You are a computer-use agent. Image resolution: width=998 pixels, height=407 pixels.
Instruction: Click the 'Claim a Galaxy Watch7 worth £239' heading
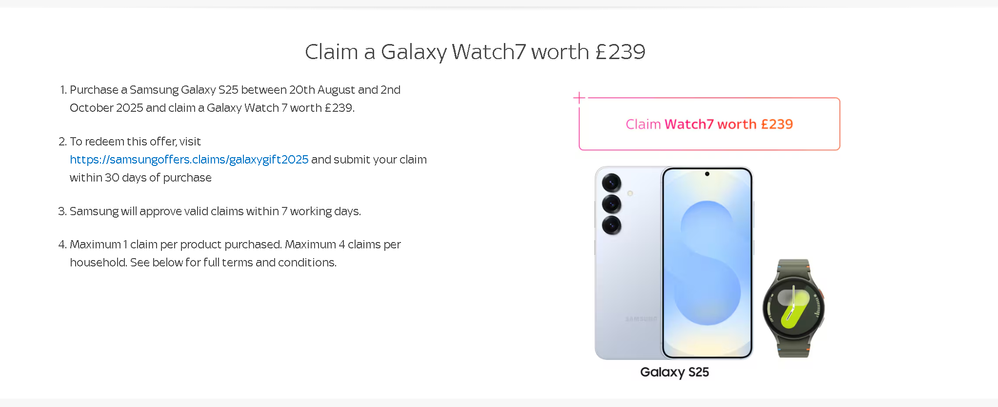click(x=475, y=51)
